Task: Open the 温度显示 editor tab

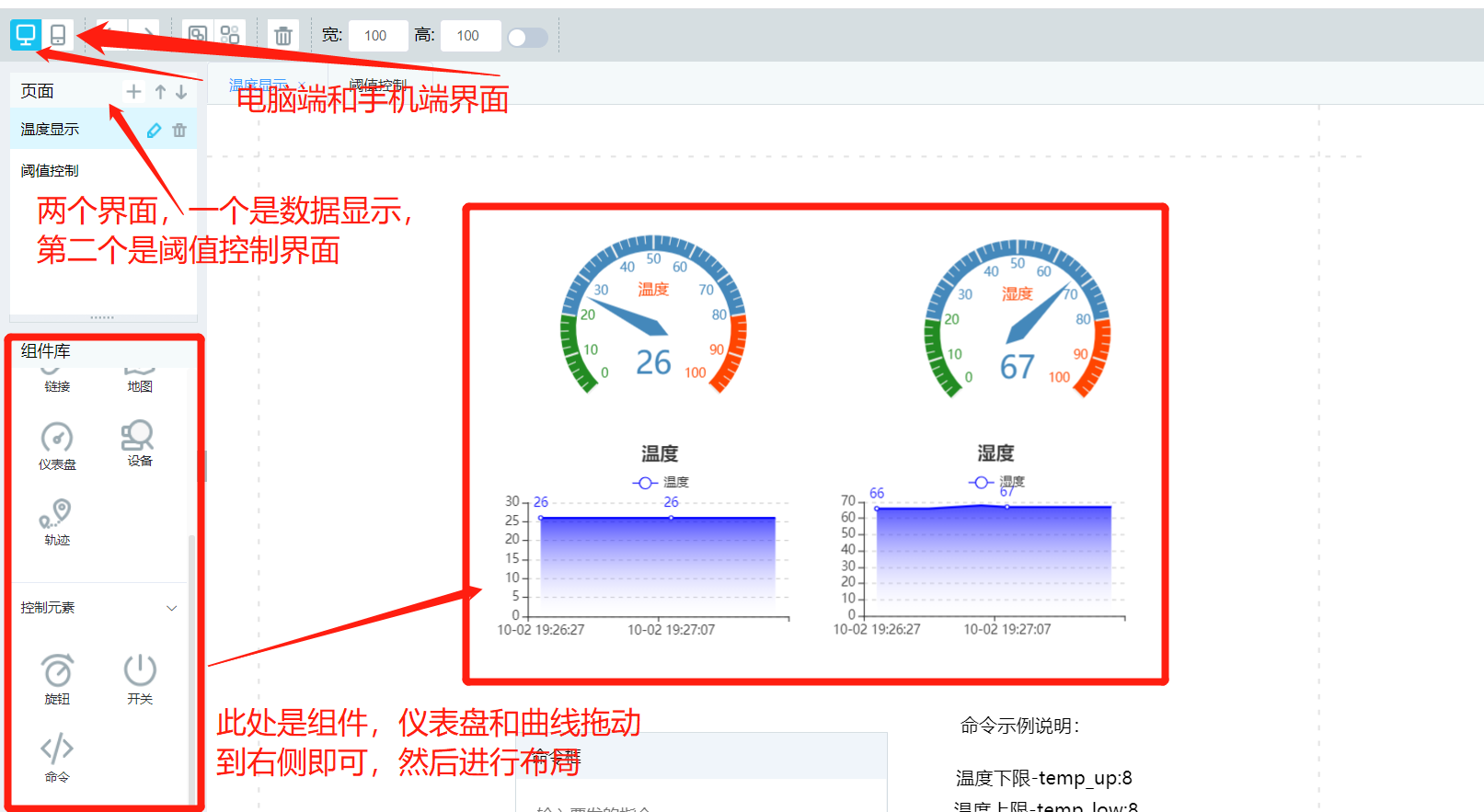Action: click(x=259, y=84)
